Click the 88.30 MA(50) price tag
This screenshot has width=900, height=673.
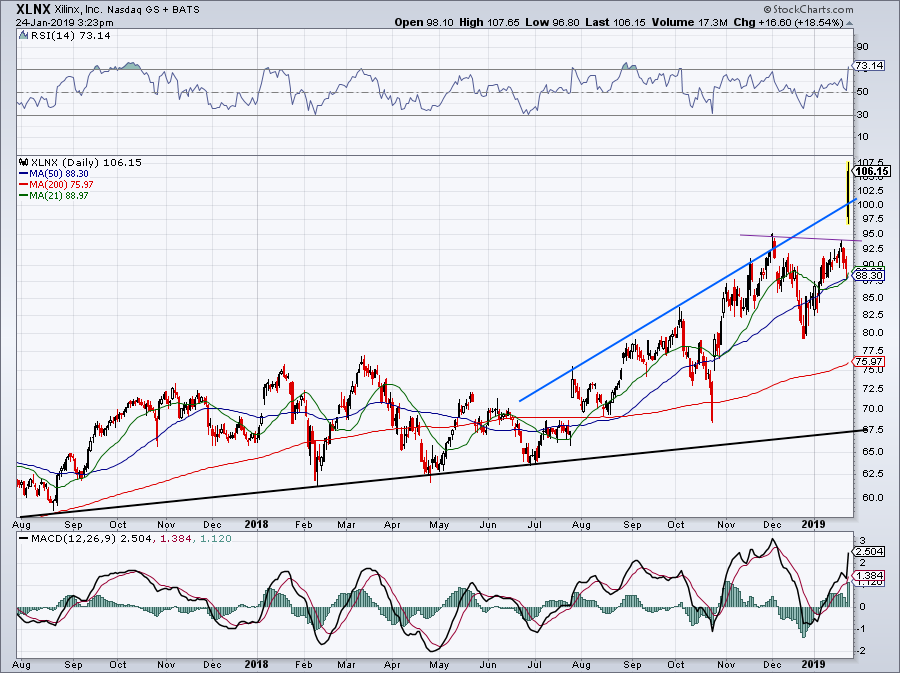(x=868, y=275)
